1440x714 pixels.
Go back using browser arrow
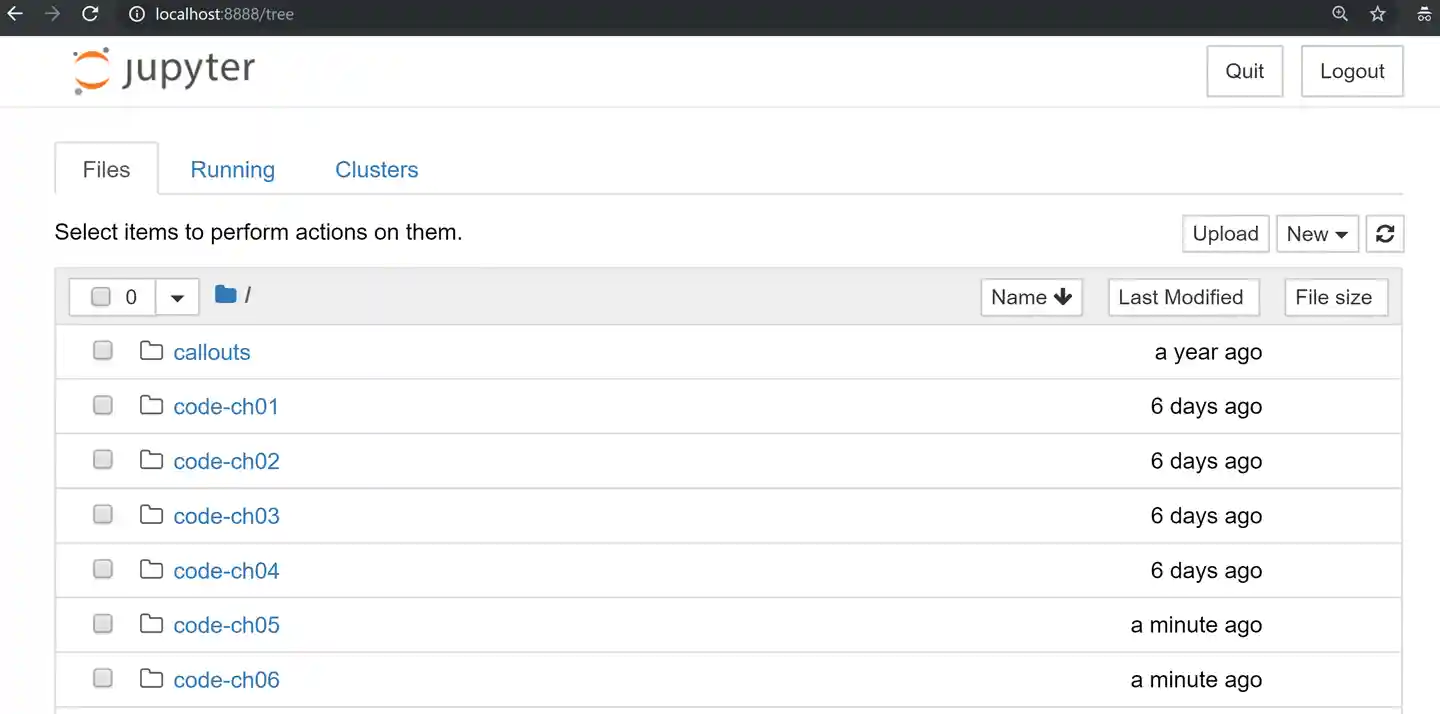point(15,14)
